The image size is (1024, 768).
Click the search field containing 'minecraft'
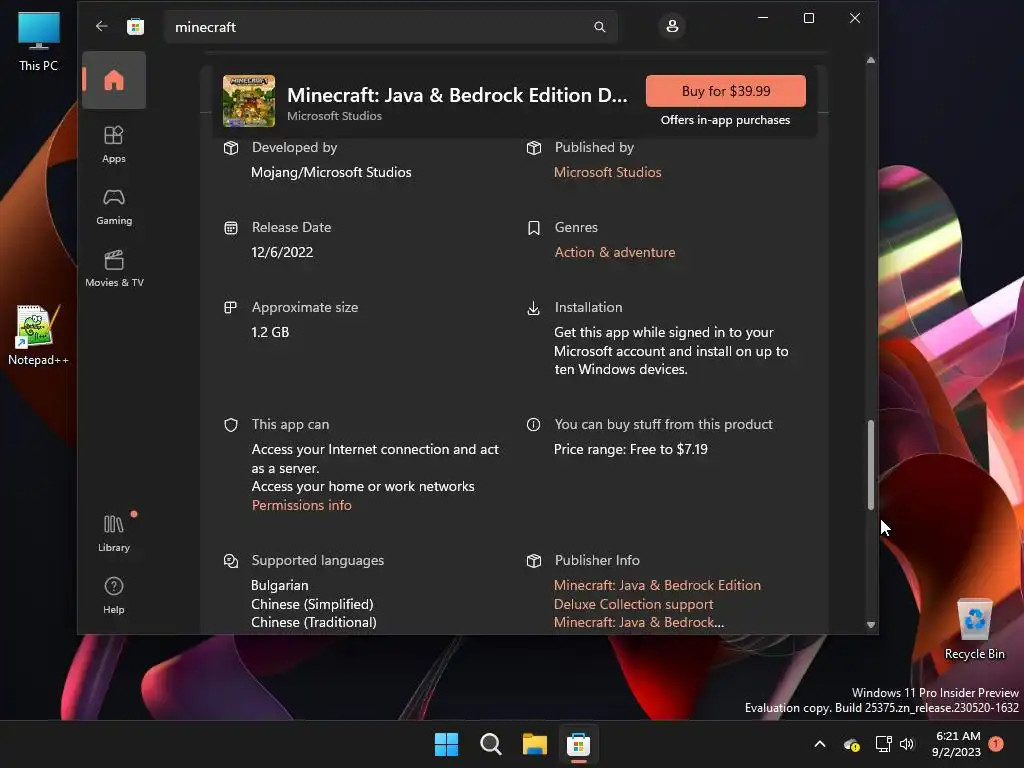(391, 27)
